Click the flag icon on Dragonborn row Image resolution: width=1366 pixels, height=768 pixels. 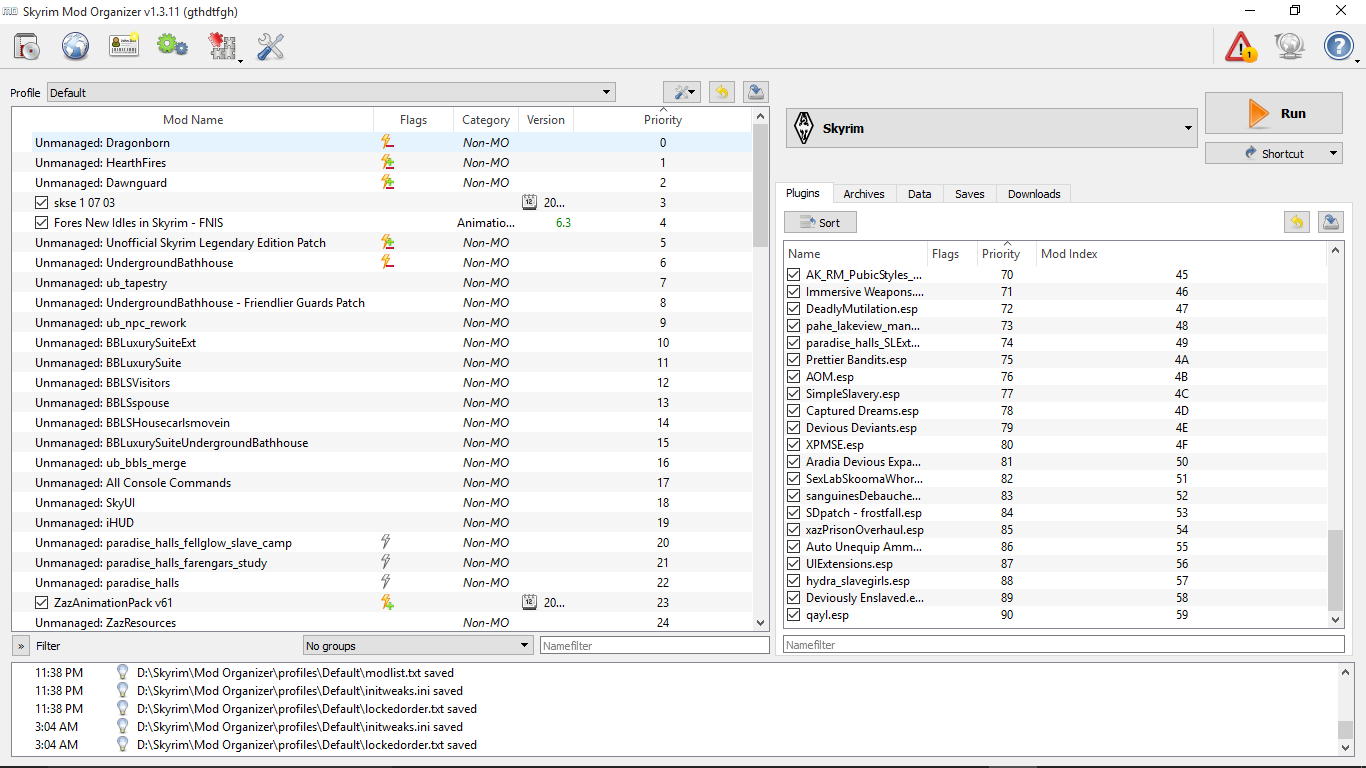(387, 143)
